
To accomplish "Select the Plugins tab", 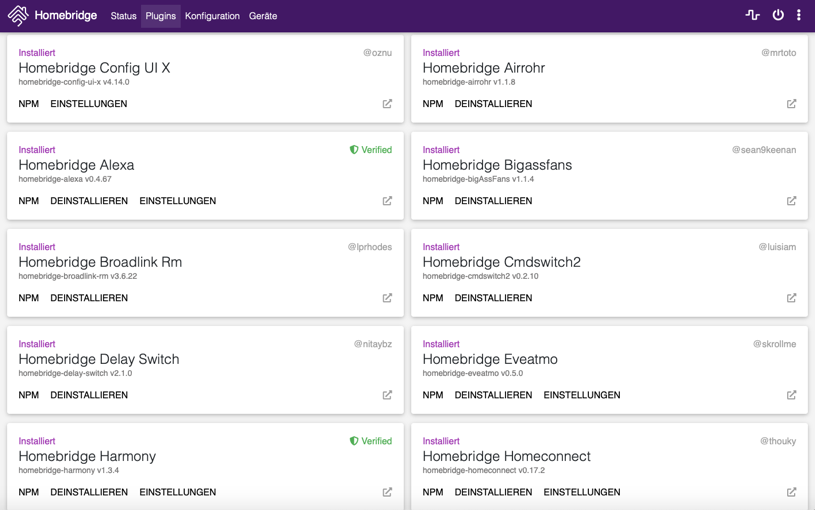I will [160, 16].
